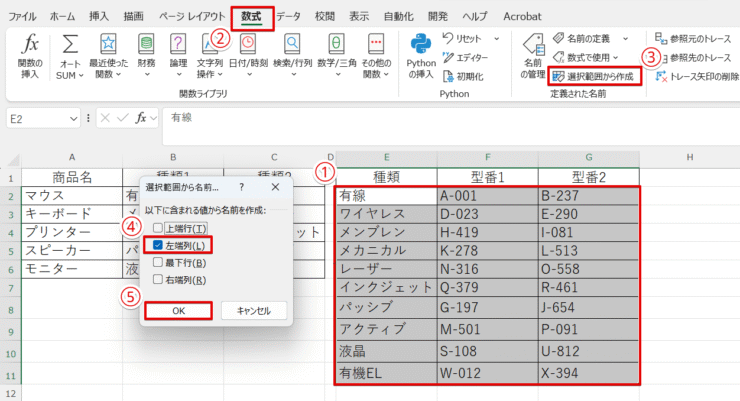Select cell containing X-394
This screenshot has height=401, width=740.
coord(589,373)
